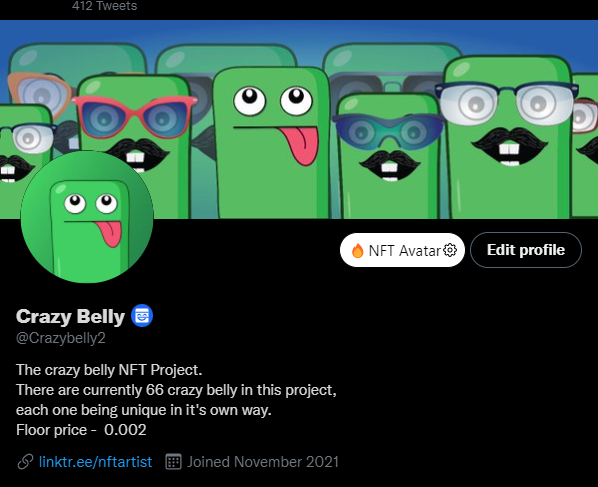Click the Floor price - 0.002 line

pos(81,430)
